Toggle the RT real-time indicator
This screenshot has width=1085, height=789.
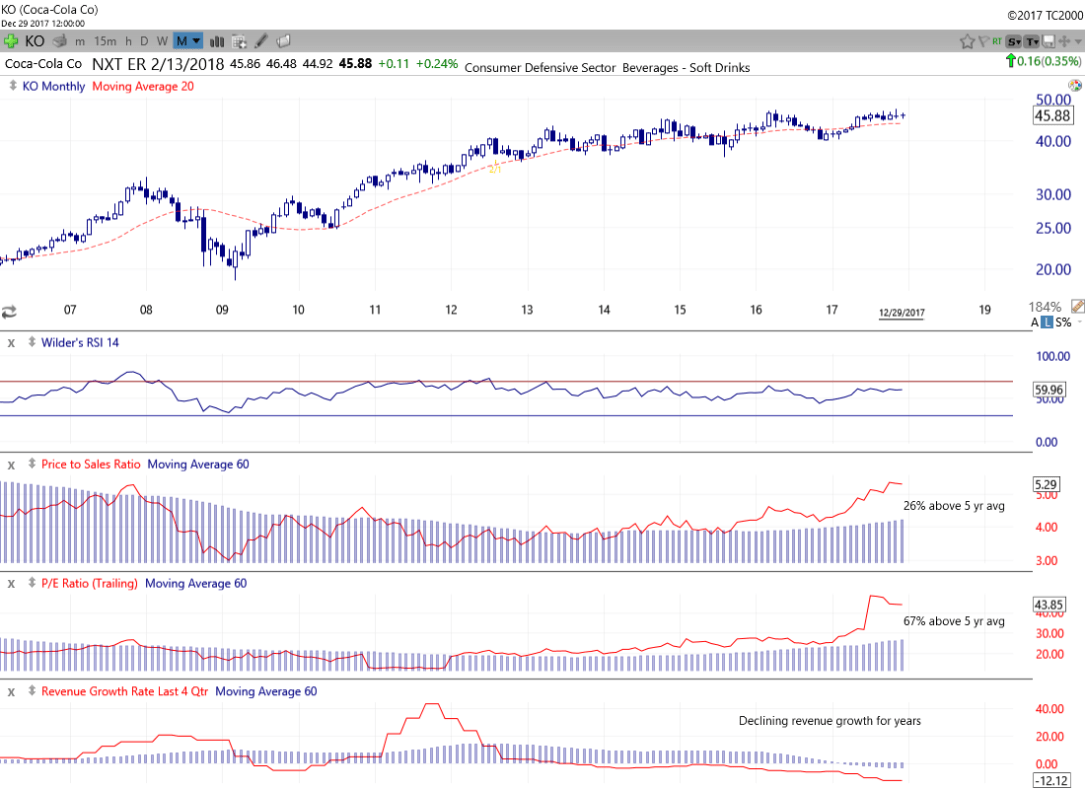[x=998, y=41]
